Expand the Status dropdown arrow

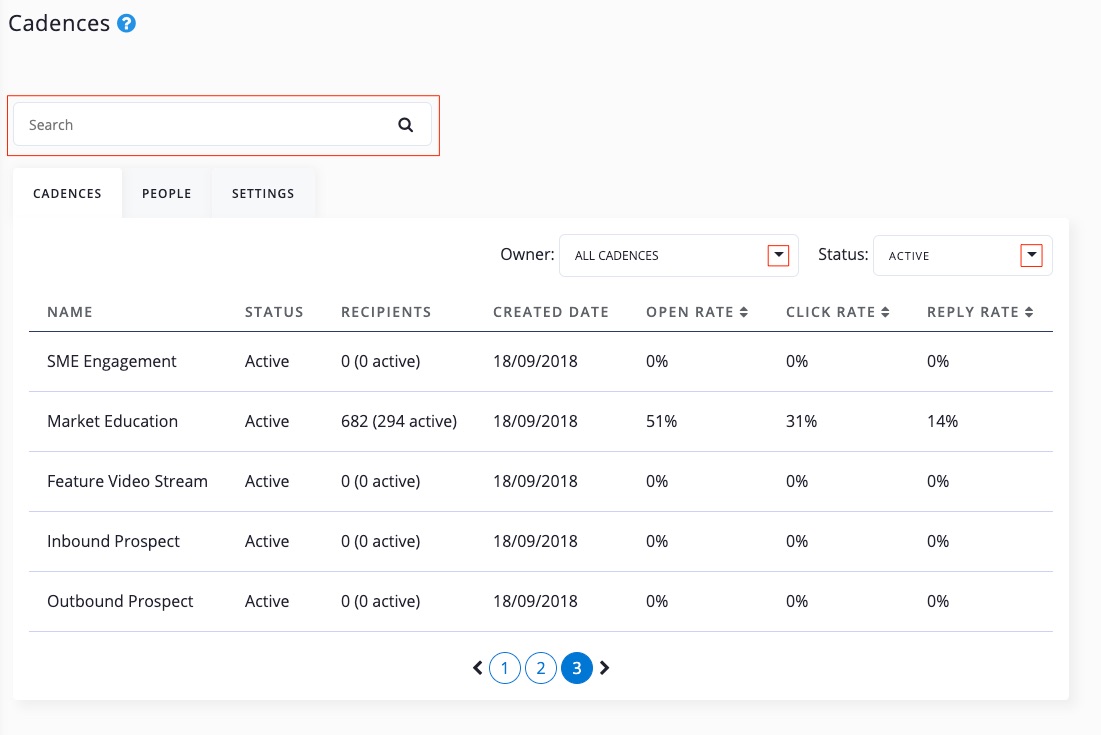[x=1031, y=255]
